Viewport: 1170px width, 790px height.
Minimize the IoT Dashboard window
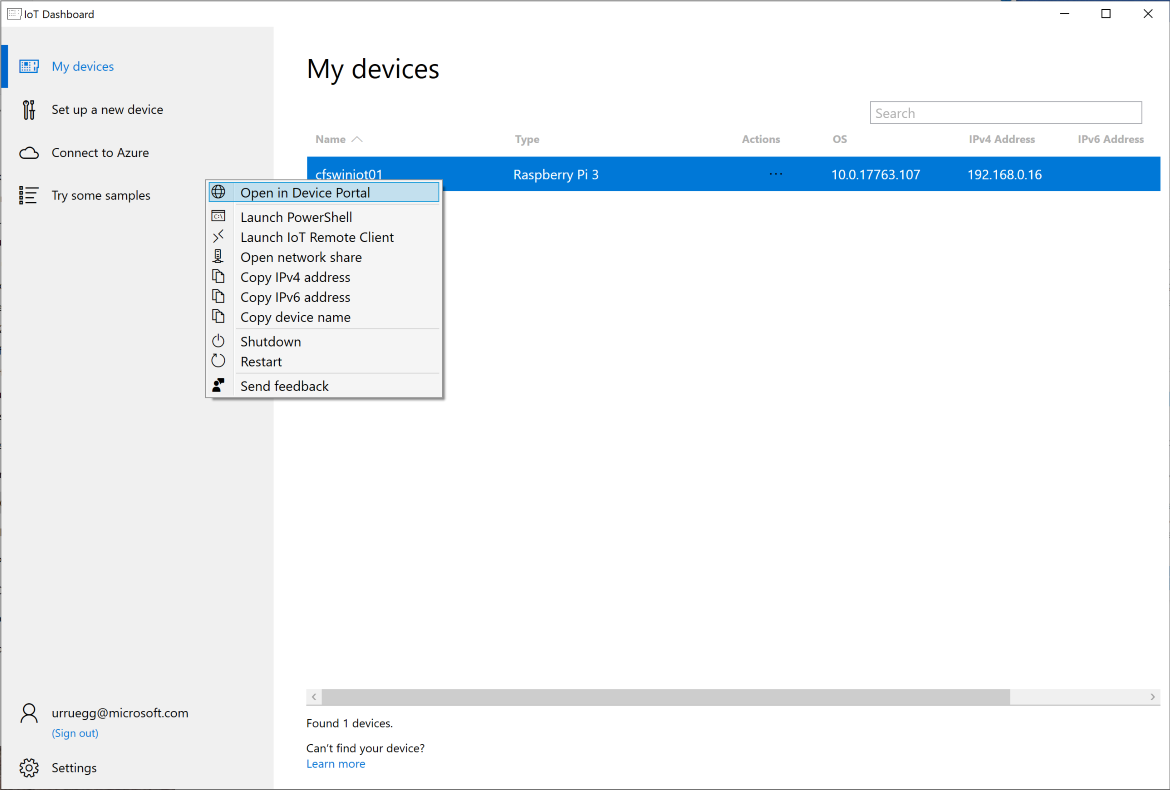1065,13
